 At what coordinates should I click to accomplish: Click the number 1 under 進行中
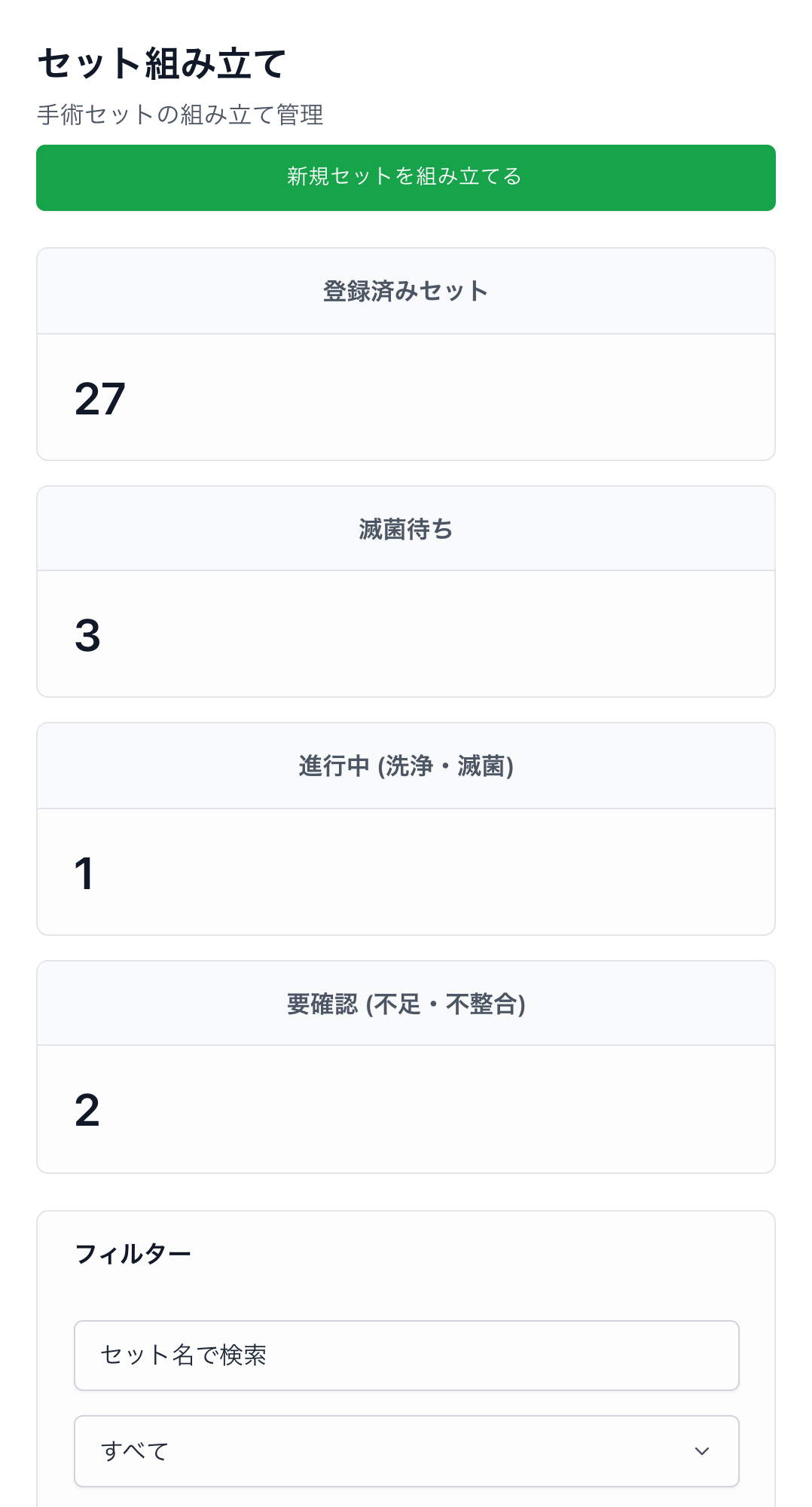[87, 876]
